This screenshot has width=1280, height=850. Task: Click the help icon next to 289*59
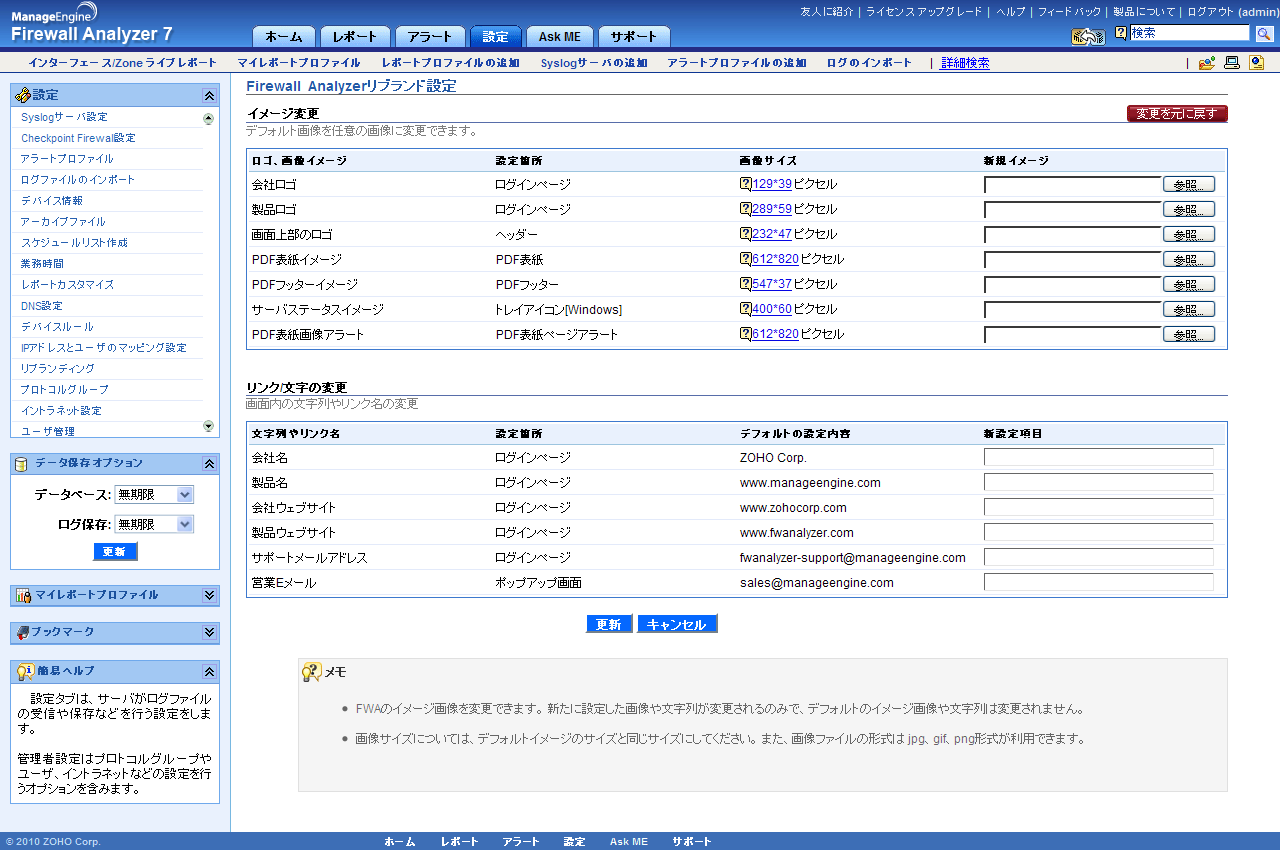click(x=745, y=209)
